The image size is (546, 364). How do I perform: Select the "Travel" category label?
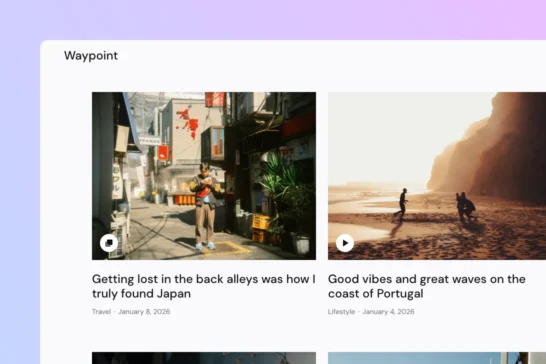click(101, 312)
